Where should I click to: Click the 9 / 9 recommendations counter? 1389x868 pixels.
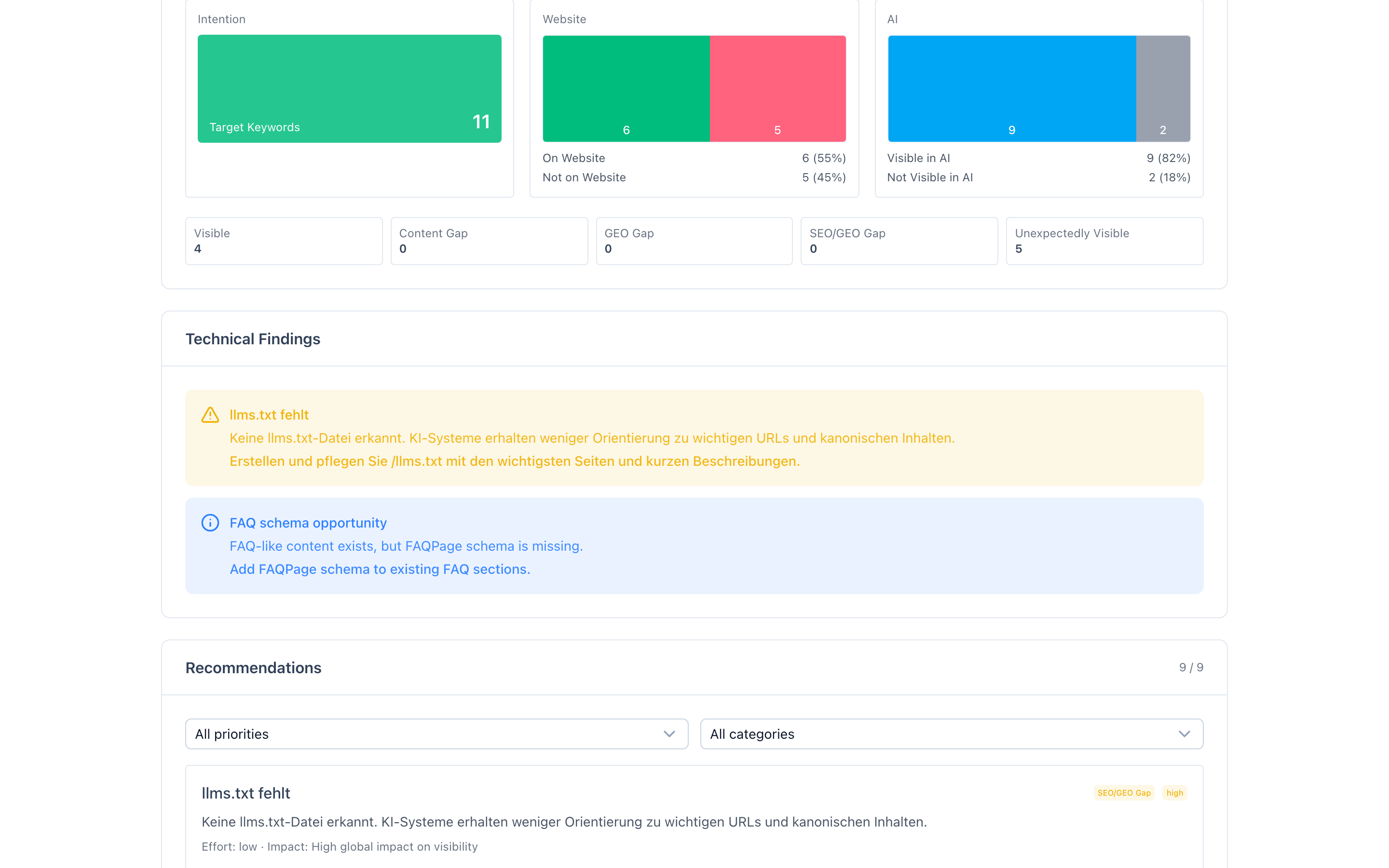[1190, 667]
